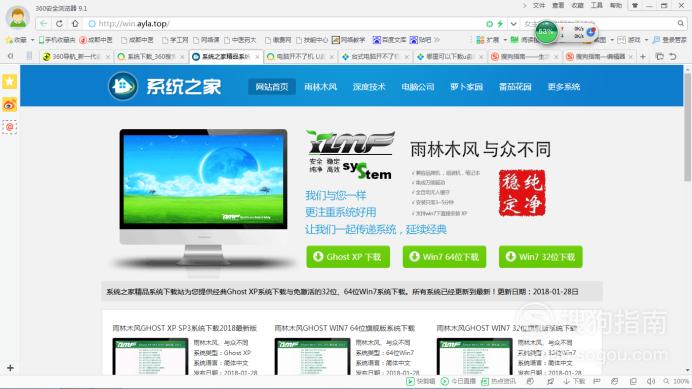Toggle the sound speaker icon in status bar
The width and height of the screenshot is (692, 389).
[x=651, y=381]
